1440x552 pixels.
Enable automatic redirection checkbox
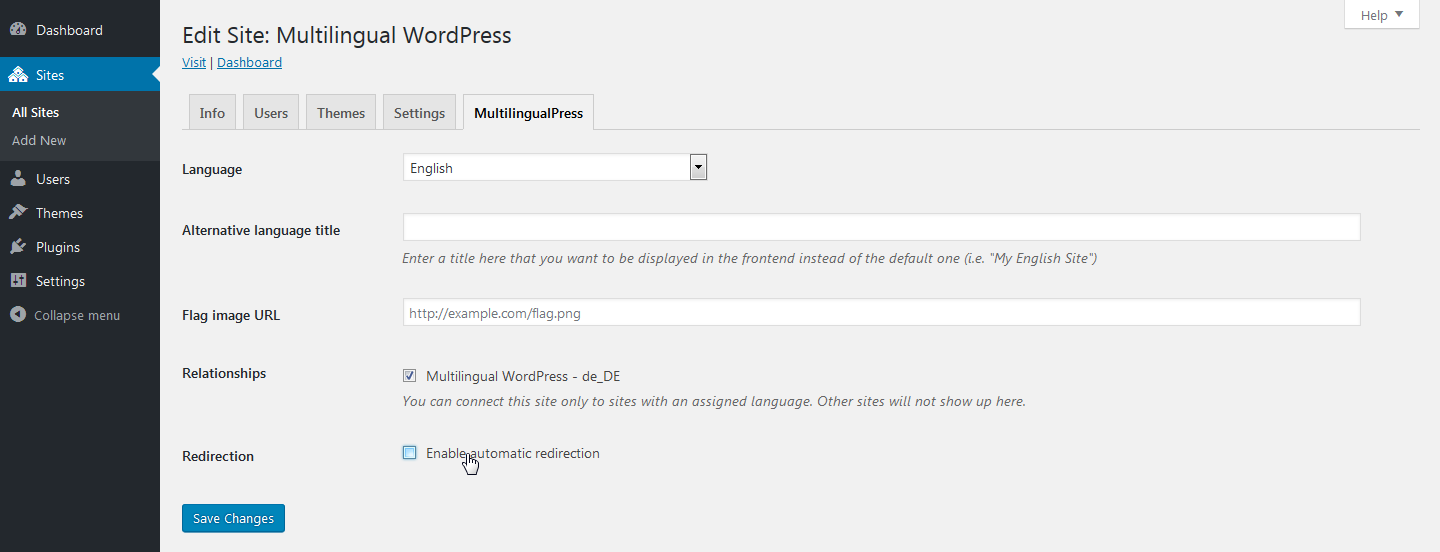[x=409, y=453]
